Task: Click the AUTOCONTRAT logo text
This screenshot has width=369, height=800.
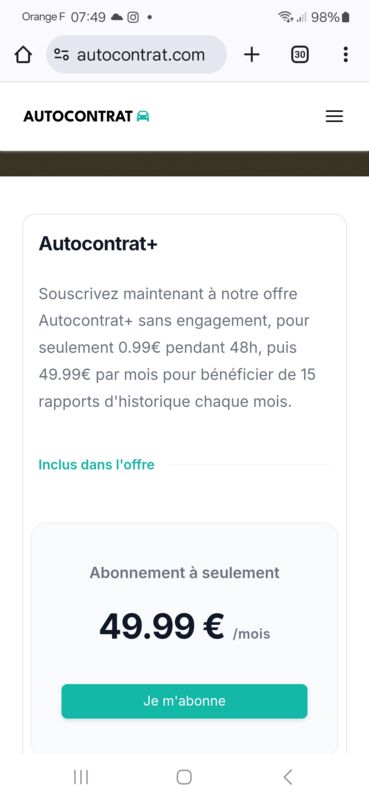Action: tap(78, 116)
